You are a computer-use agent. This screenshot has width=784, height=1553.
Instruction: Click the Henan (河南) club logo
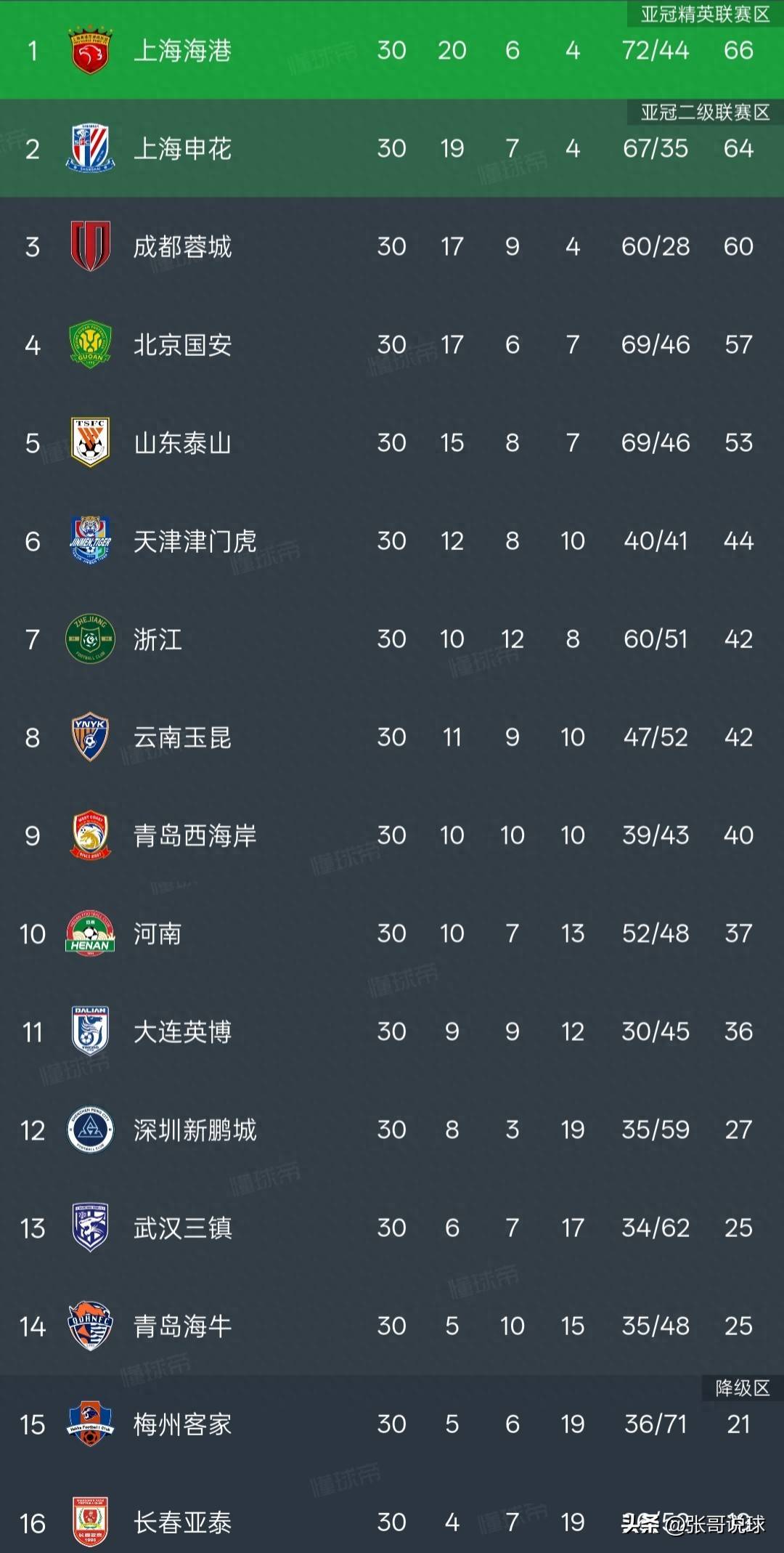click(90, 933)
